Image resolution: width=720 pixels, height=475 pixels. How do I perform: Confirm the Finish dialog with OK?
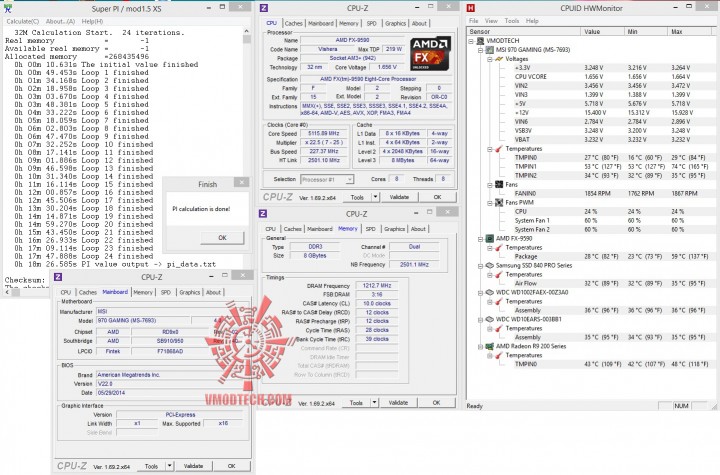pos(222,238)
